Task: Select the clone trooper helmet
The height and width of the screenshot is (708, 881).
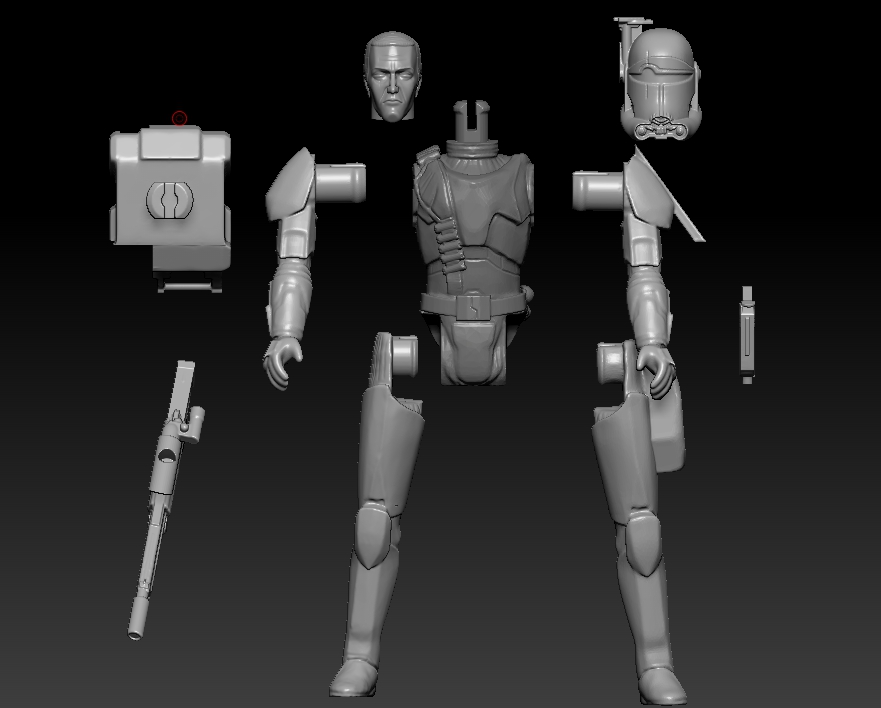Action: click(x=661, y=80)
